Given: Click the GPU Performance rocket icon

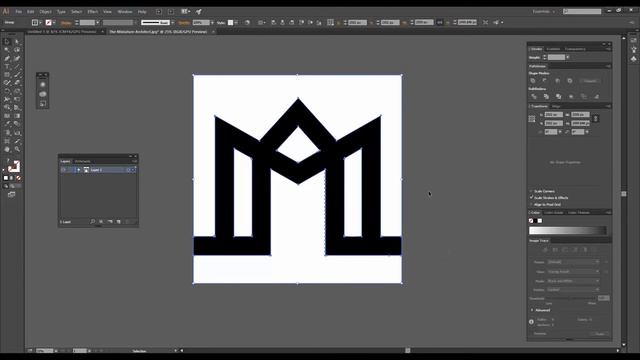Looking at the screenshot, I should [199, 11].
